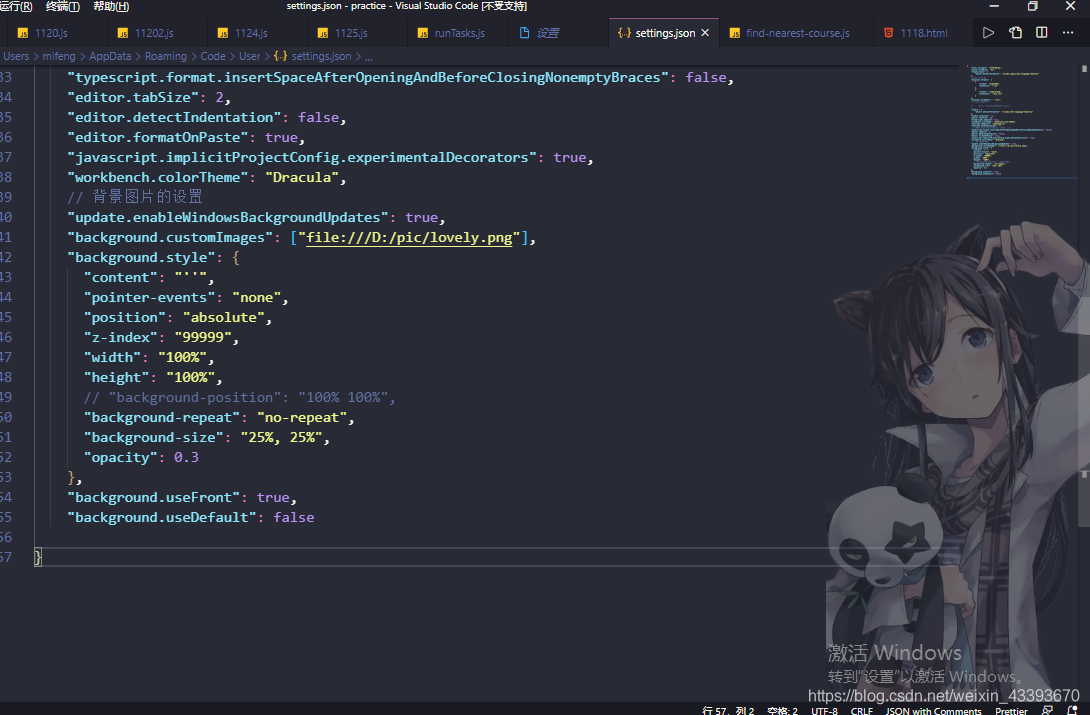Click the "editor.formatOnPaste" setting key

point(158,138)
